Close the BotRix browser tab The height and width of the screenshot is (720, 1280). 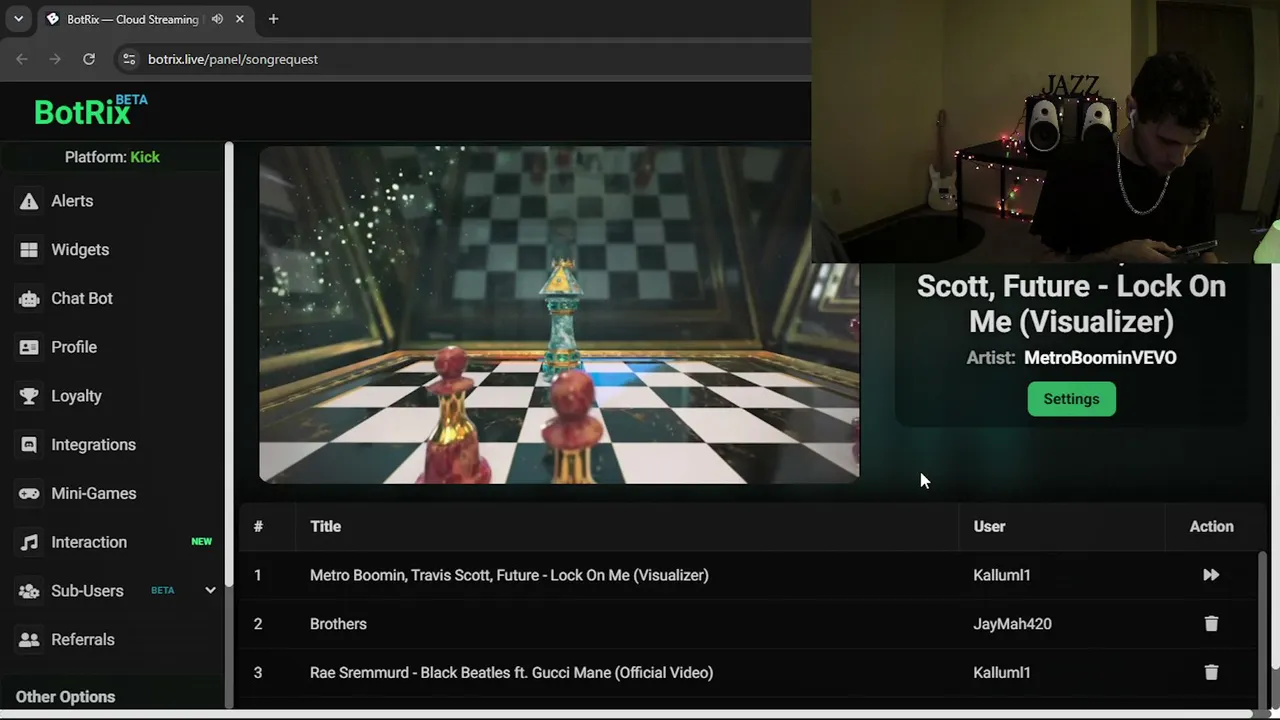(x=240, y=19)
